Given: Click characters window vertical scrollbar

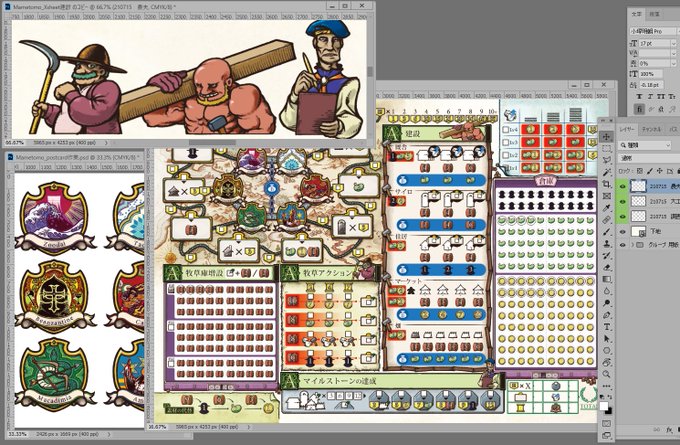Looking at the screenshot, I should pyautogui.click(x=370, y=72).
